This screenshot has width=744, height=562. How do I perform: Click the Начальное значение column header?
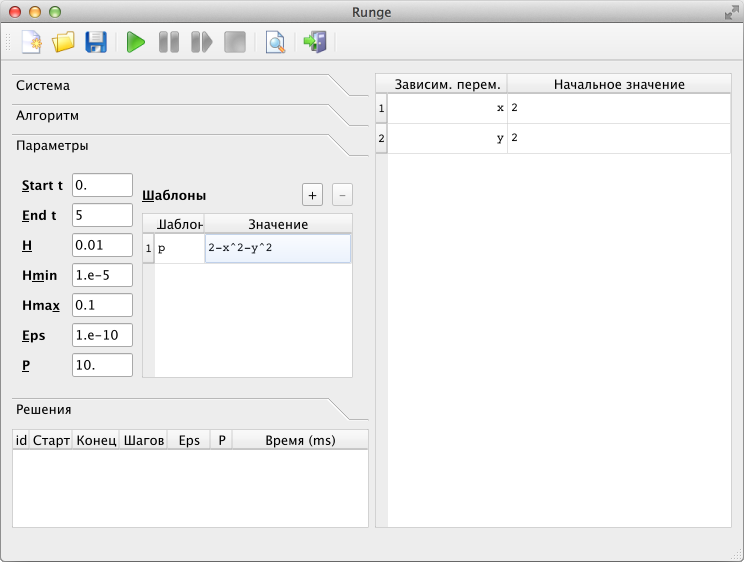coord(619,84)
